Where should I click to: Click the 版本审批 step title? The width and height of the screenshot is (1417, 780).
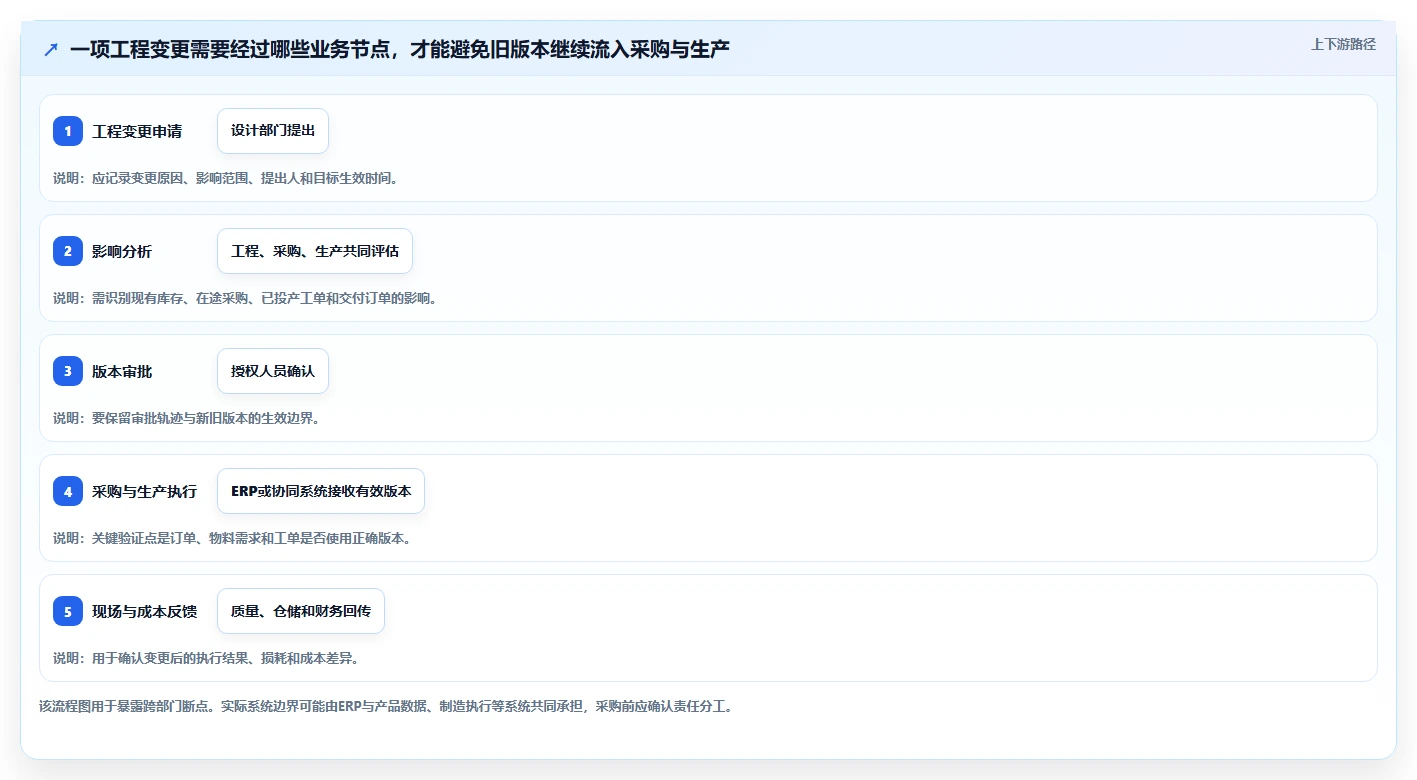point(122,371)
